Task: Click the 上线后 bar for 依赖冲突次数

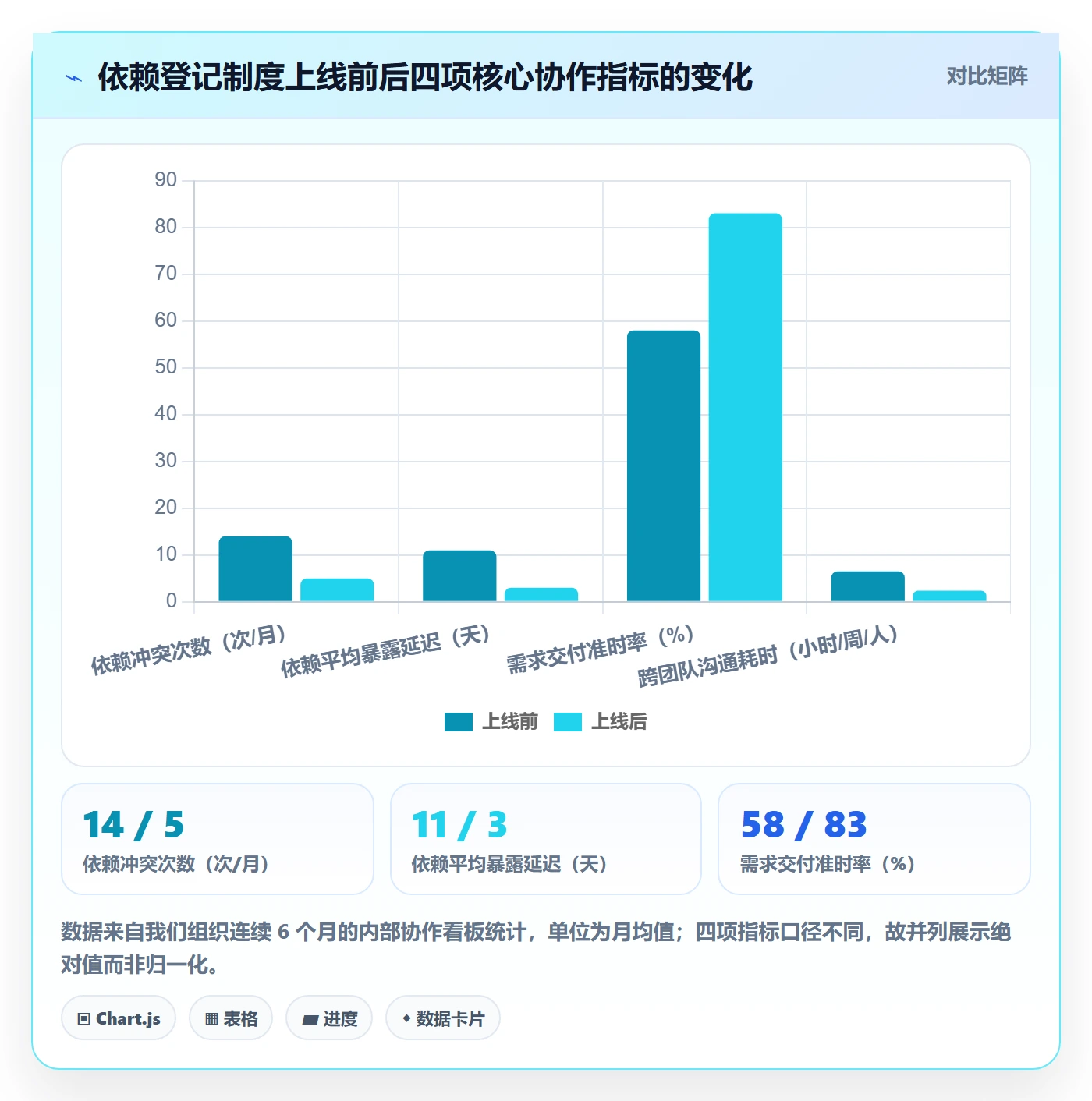Action: [337, 589]
